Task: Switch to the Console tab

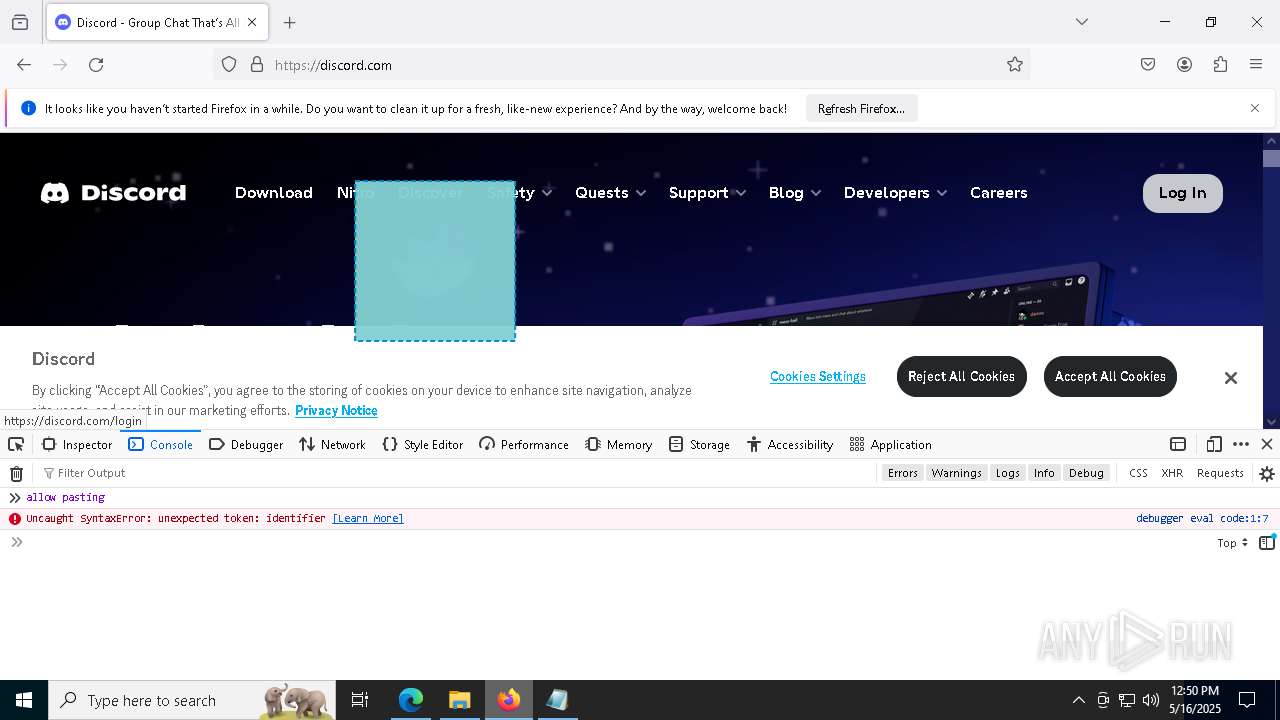Action: pyautogui.click(x=161, y=445)
